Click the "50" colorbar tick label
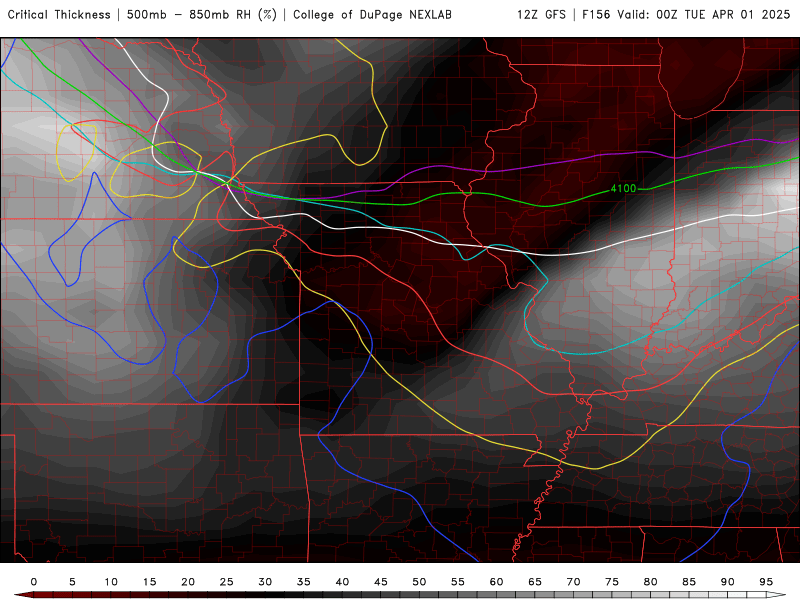This screenshot has width=800, height=600. [419, 582]
